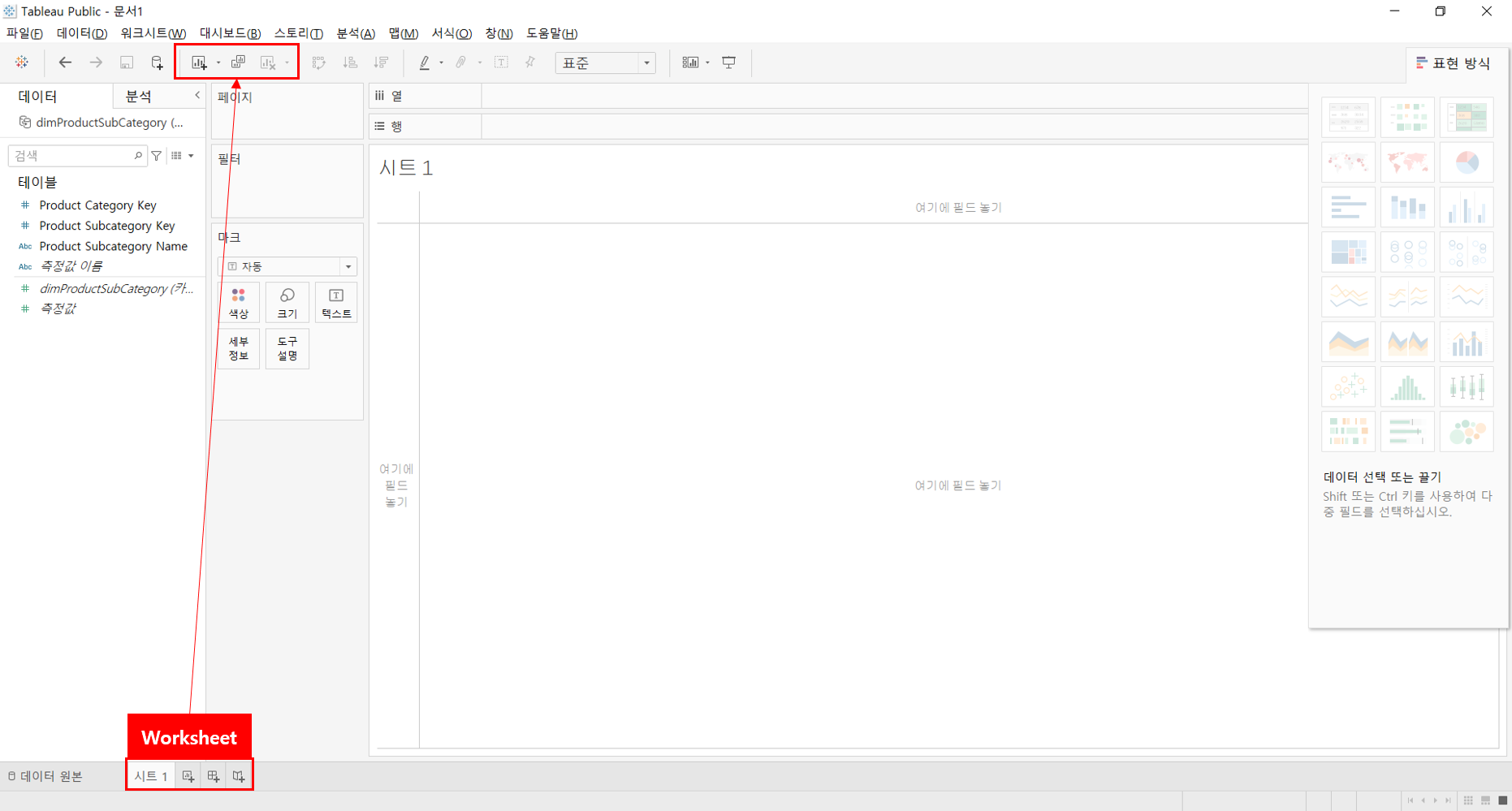Click the Color (색상) mark button
Screen dimensions: 1512x811
tap(239, 303)
